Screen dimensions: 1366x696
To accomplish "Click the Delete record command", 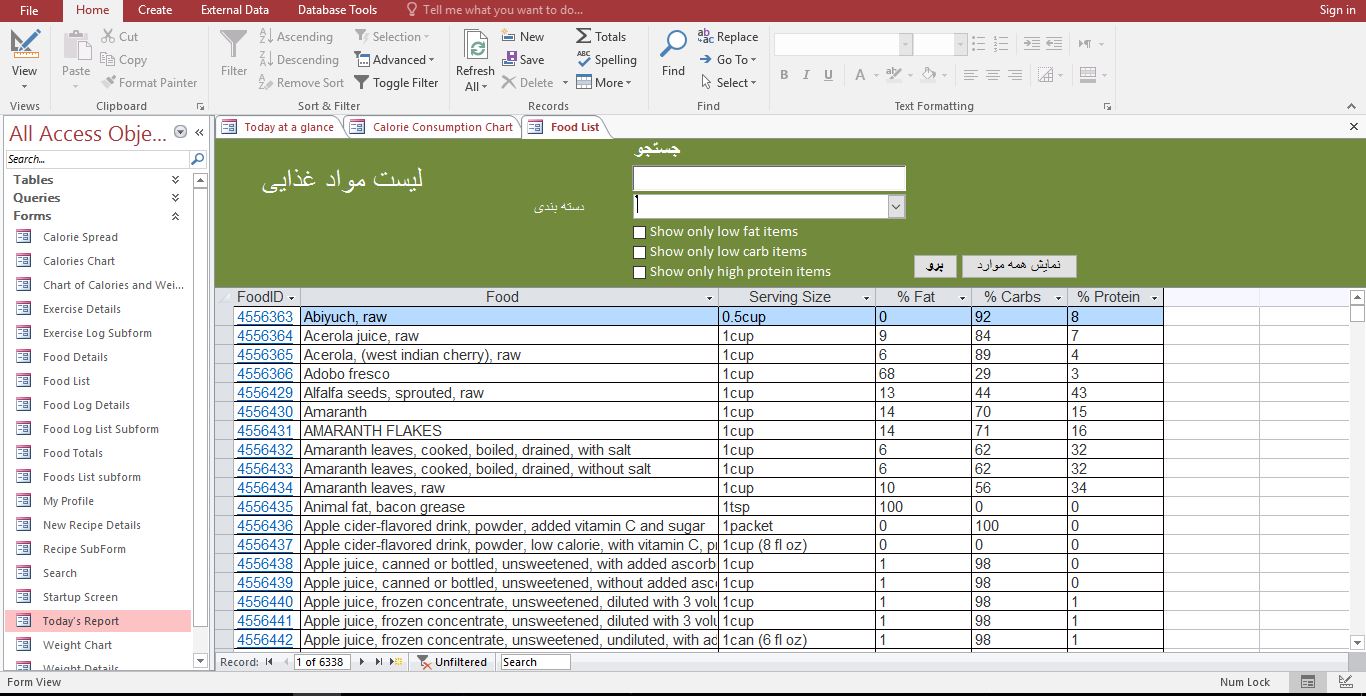I will 527,83.
